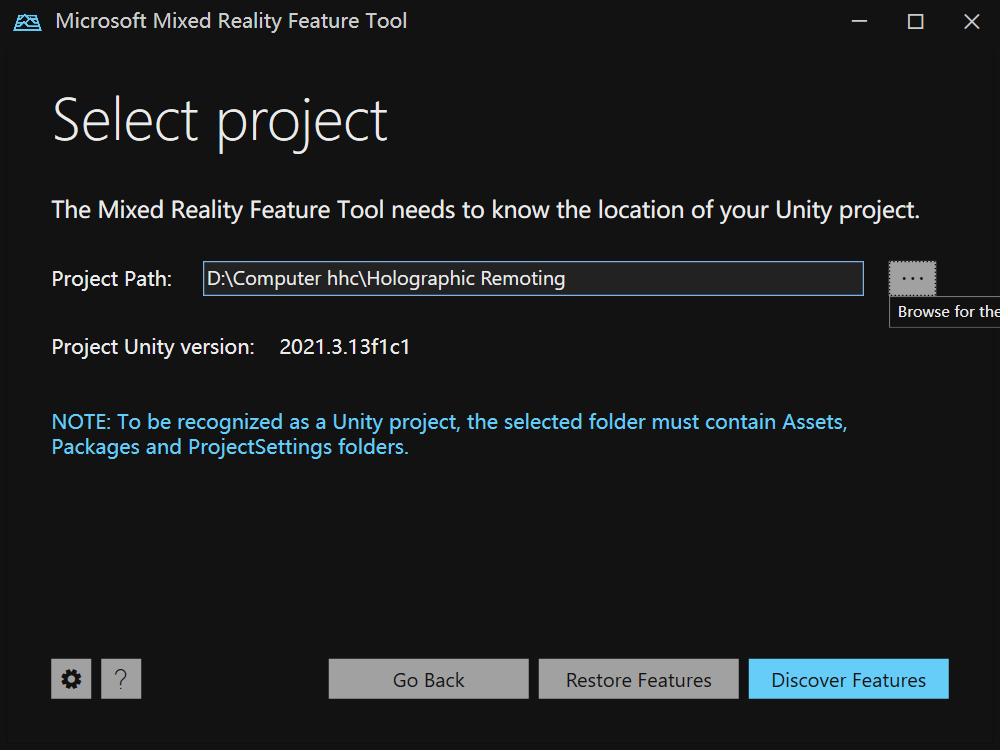1000x750 pixels.
Task: Click the Discover Features button
Action: pyautogui.click(x=848, y=679)
